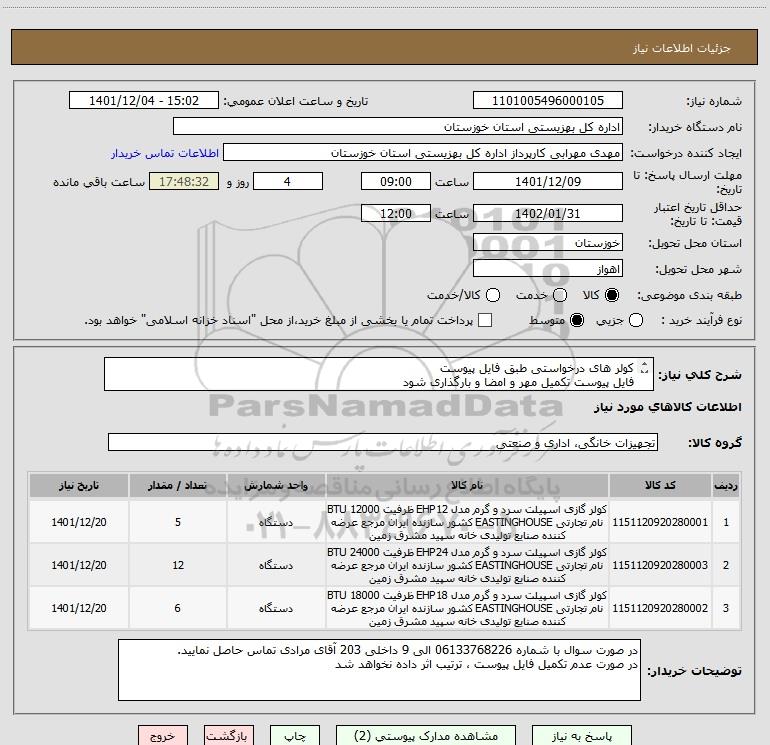770x745 pixels.
Task: Click quantity 12 in row 2
Action: pyautogui.click(x=178, y=565)
